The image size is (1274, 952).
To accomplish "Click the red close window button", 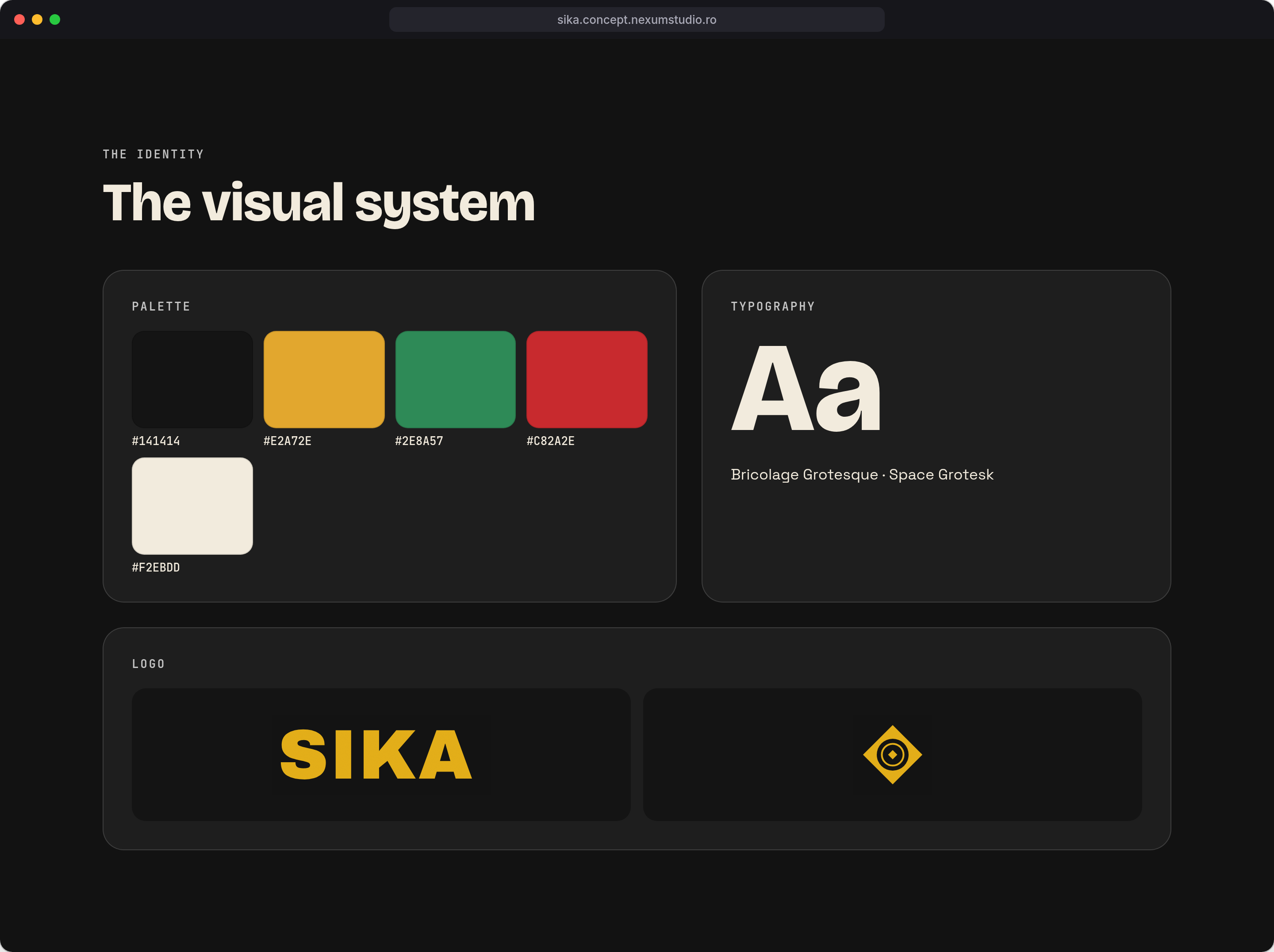I will pyautogui.click(x=19, y=19).
